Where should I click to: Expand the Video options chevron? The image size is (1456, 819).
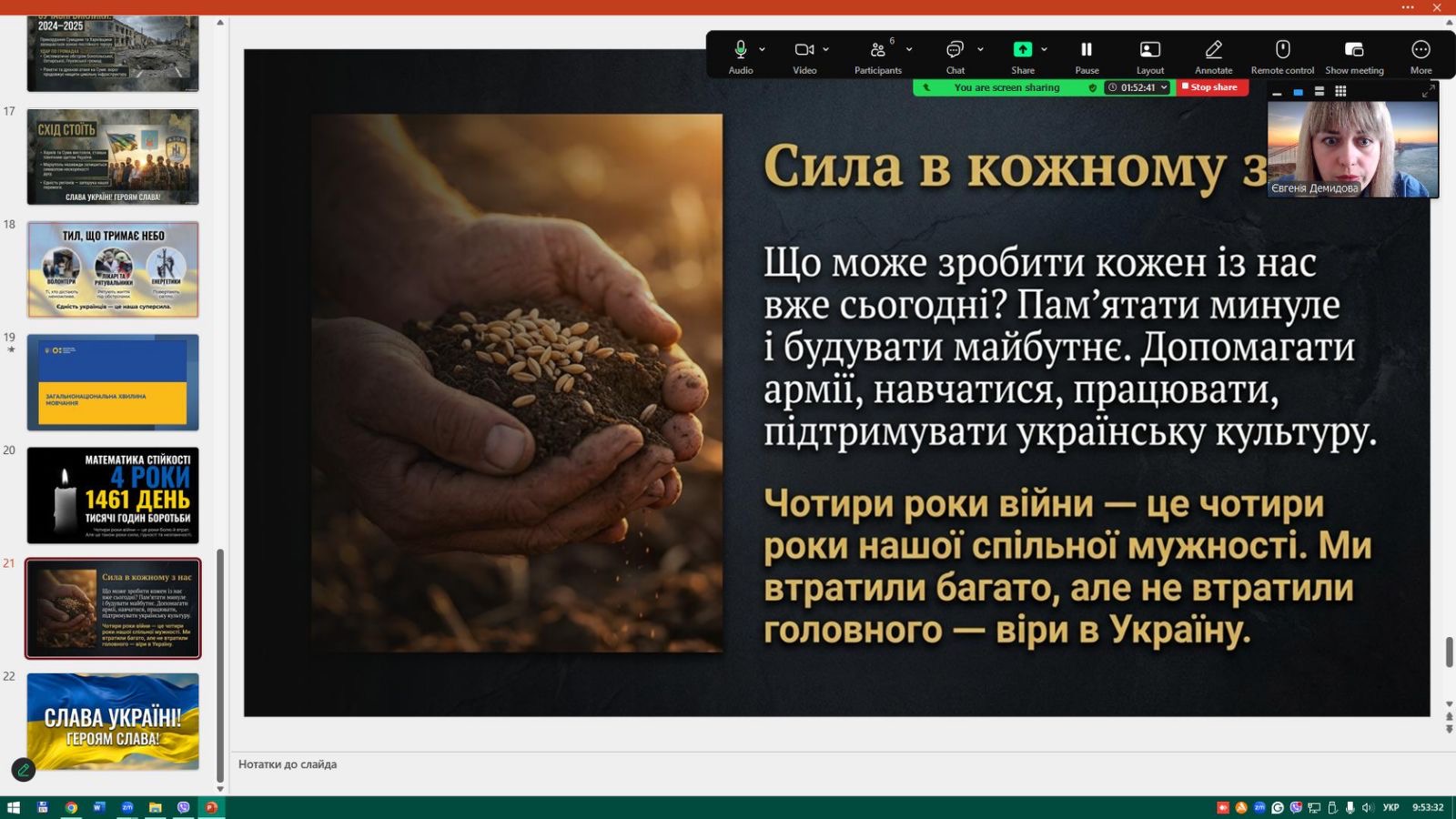pyautogui.click(x=826, y=49)
